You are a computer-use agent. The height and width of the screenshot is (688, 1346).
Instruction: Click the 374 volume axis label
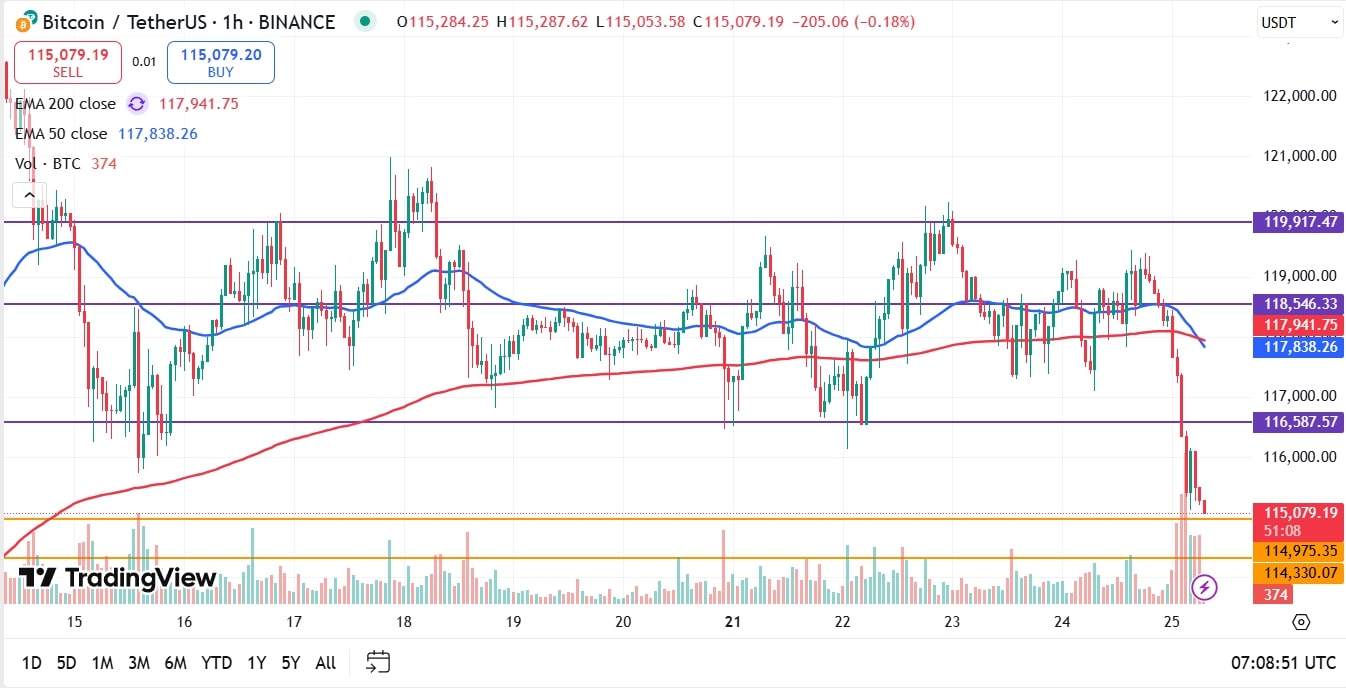click(1272, 594)
